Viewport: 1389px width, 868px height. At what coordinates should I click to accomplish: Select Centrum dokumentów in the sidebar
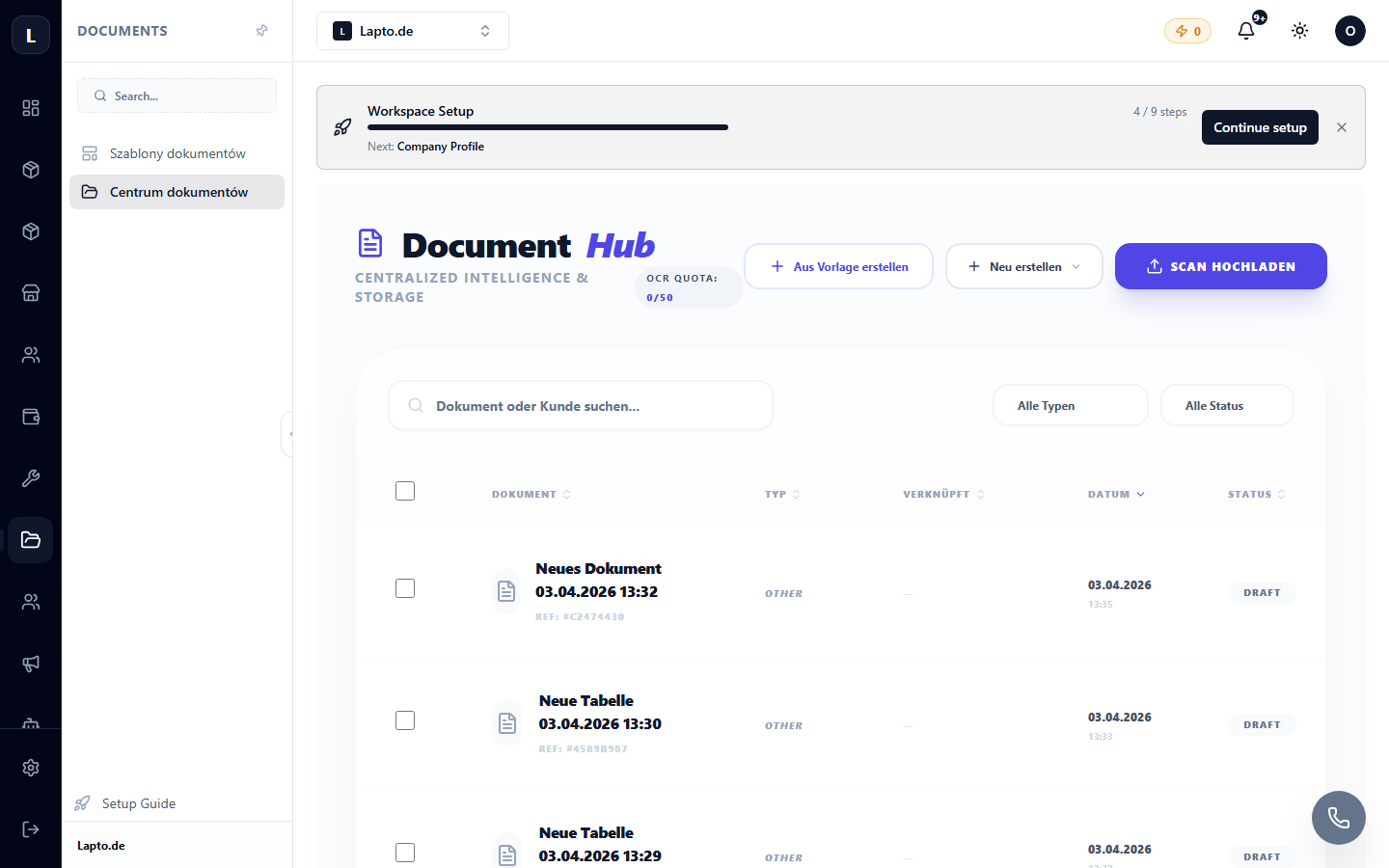click(177, 192)
